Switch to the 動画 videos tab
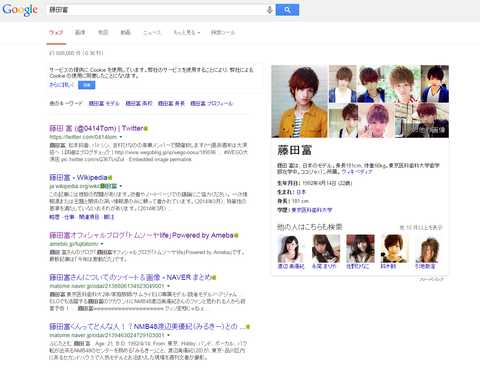 [126, 32]
